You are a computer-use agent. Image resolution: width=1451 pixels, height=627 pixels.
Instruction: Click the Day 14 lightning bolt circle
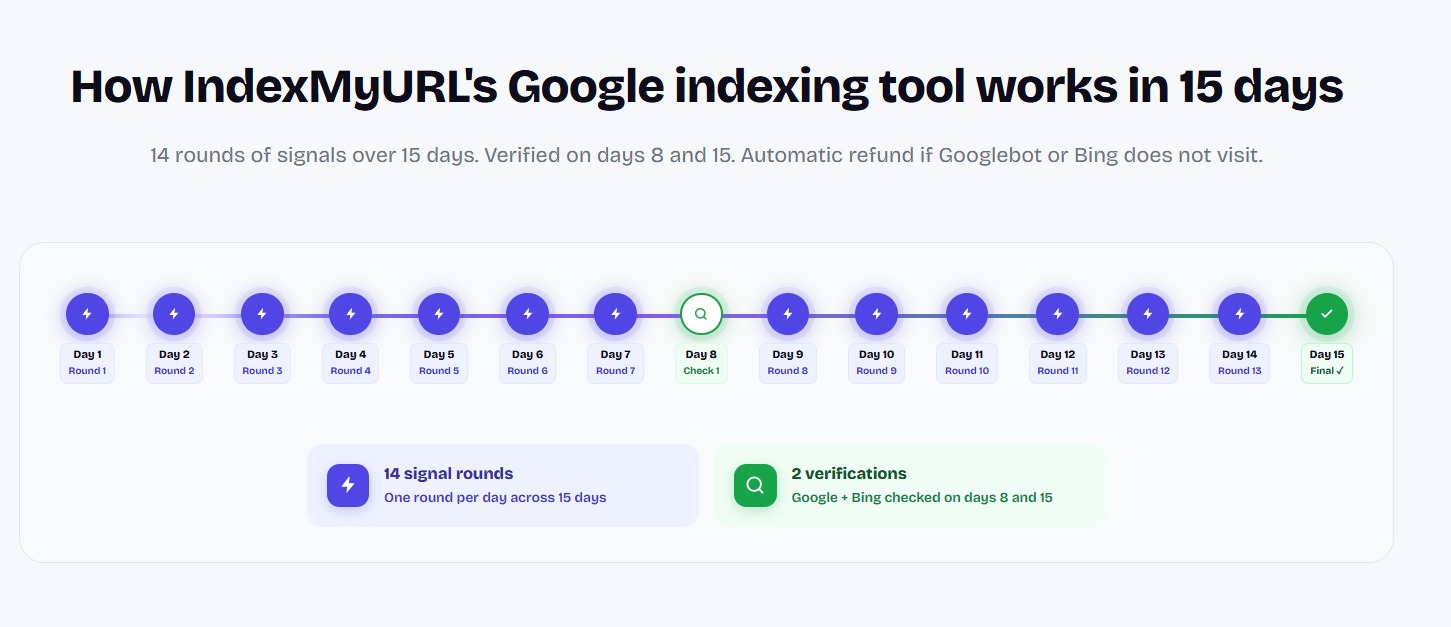point(1239,314)
